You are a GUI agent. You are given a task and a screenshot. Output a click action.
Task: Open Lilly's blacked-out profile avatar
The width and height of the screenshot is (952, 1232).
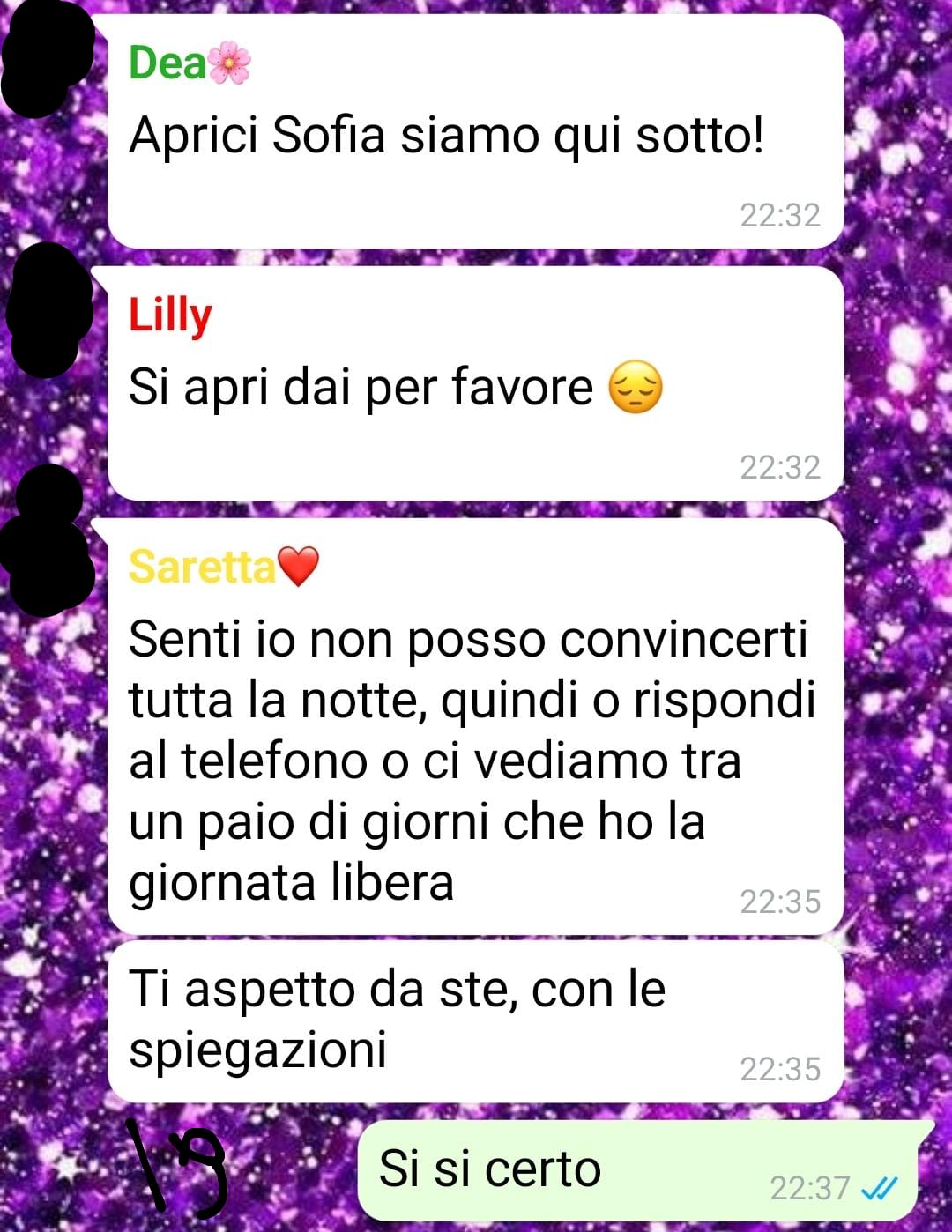pos(49,309)
